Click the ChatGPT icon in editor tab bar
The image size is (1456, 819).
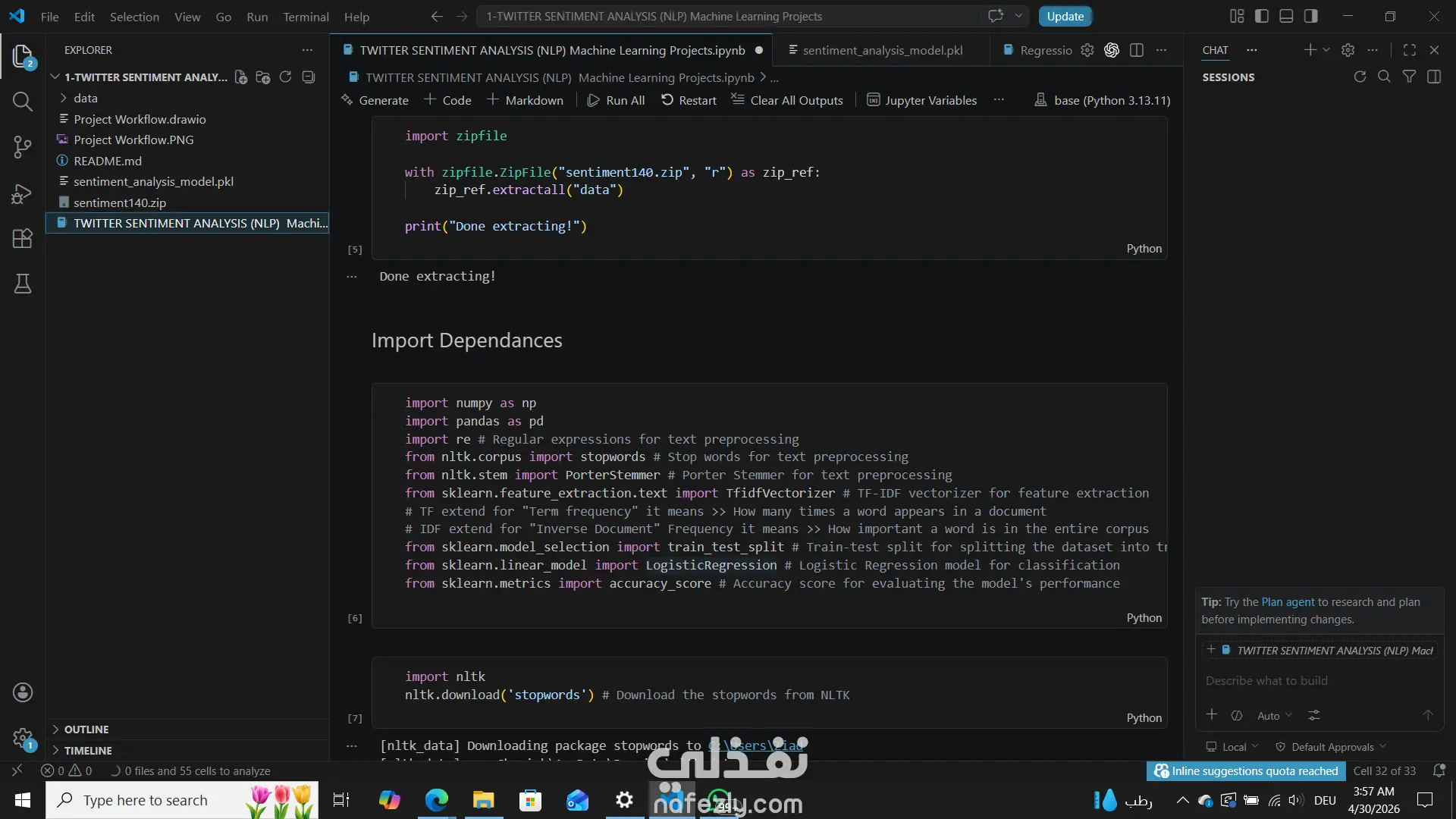tap(1112, 50)
